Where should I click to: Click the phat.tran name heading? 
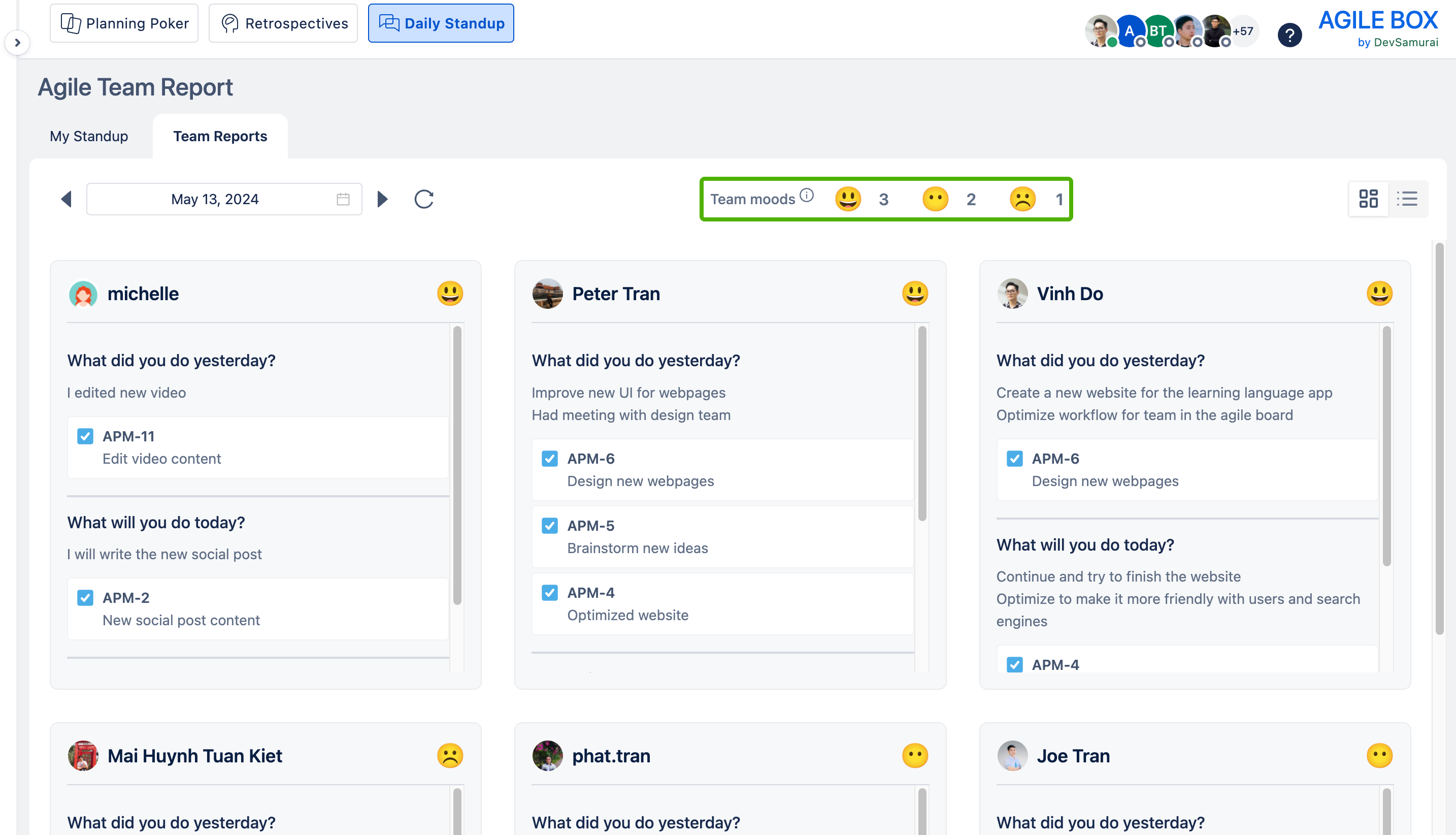pos(611,756)
